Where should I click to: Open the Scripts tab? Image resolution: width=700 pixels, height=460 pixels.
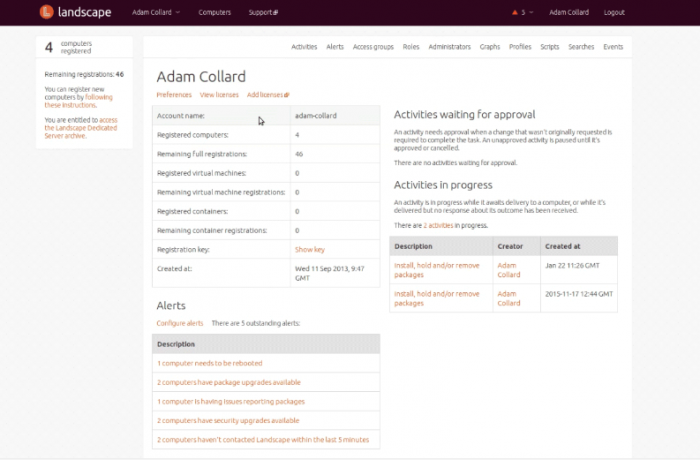tap(550, 47)
